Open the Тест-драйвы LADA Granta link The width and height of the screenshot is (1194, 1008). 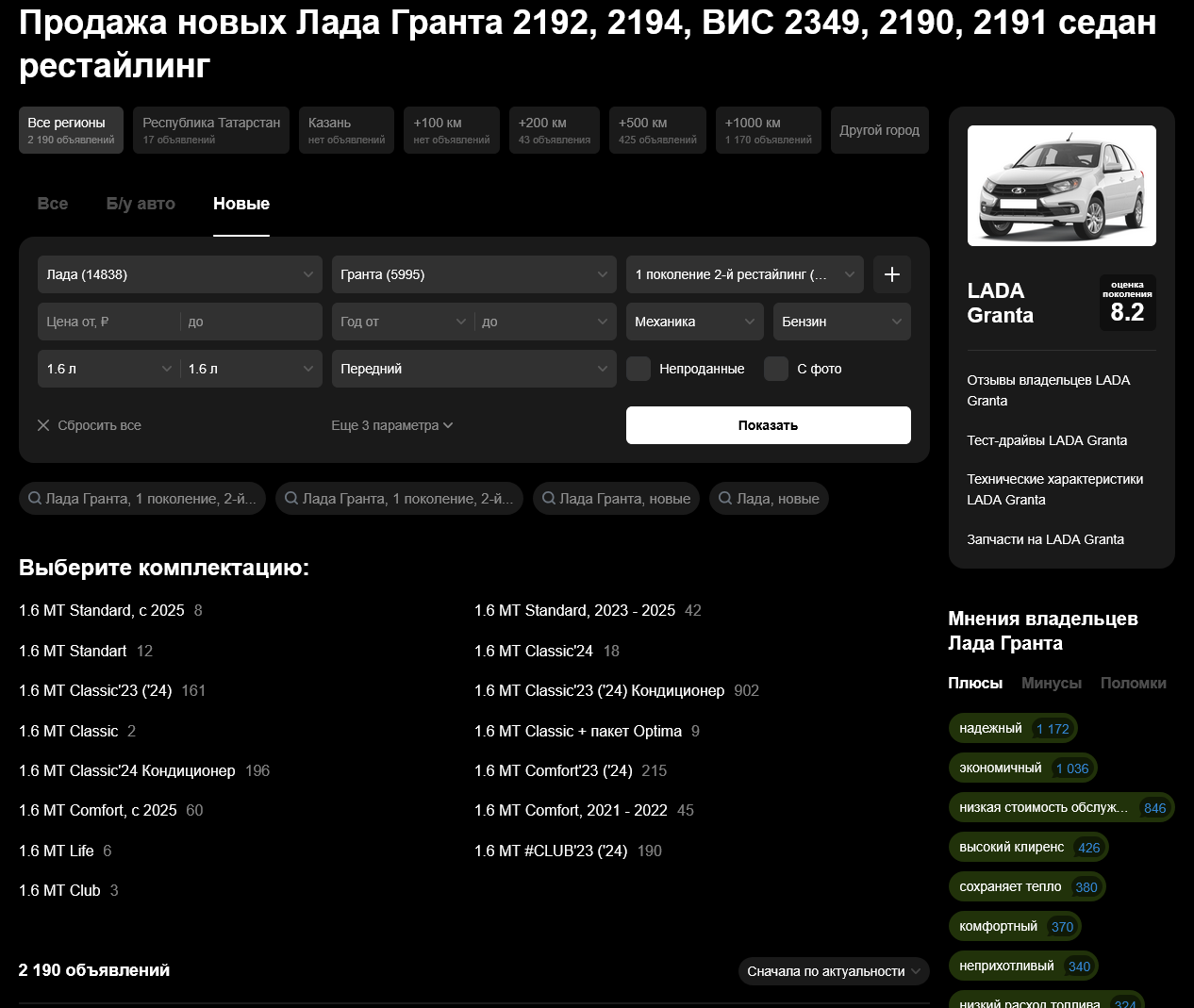(1047, 440)
